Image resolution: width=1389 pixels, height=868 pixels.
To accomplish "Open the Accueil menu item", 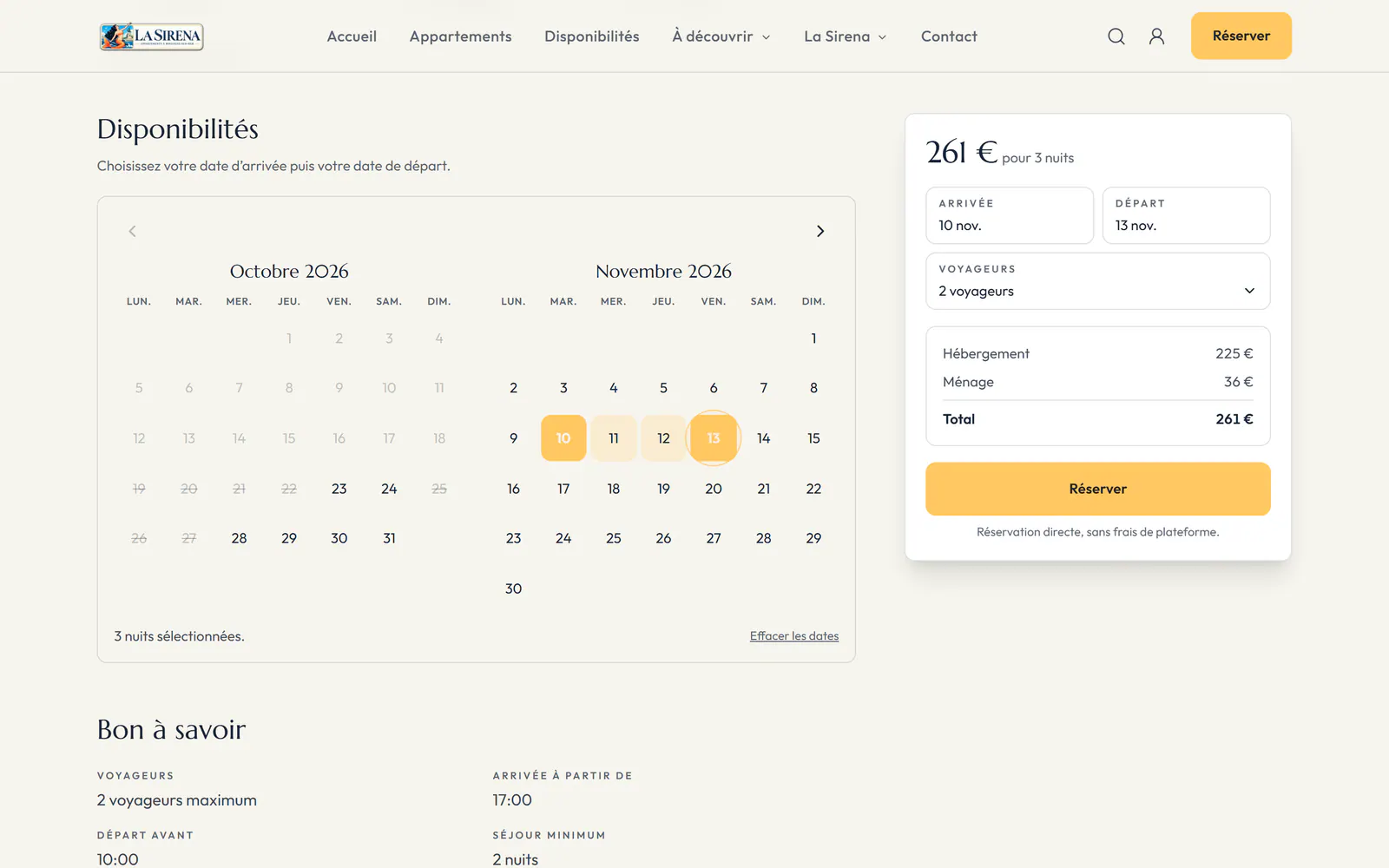I will point(352,36).
